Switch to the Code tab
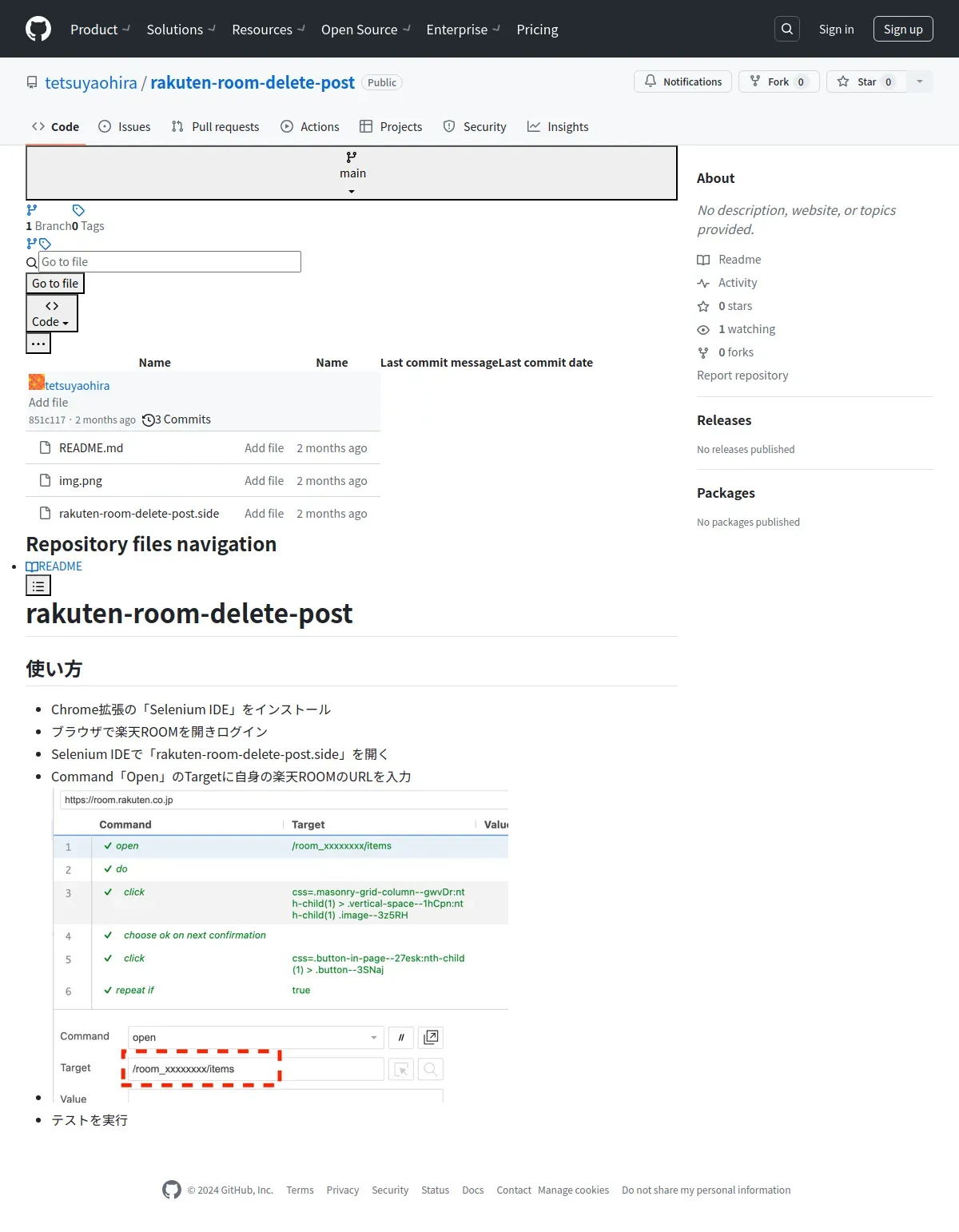959x1232 pixels. (x=55, y=126)
